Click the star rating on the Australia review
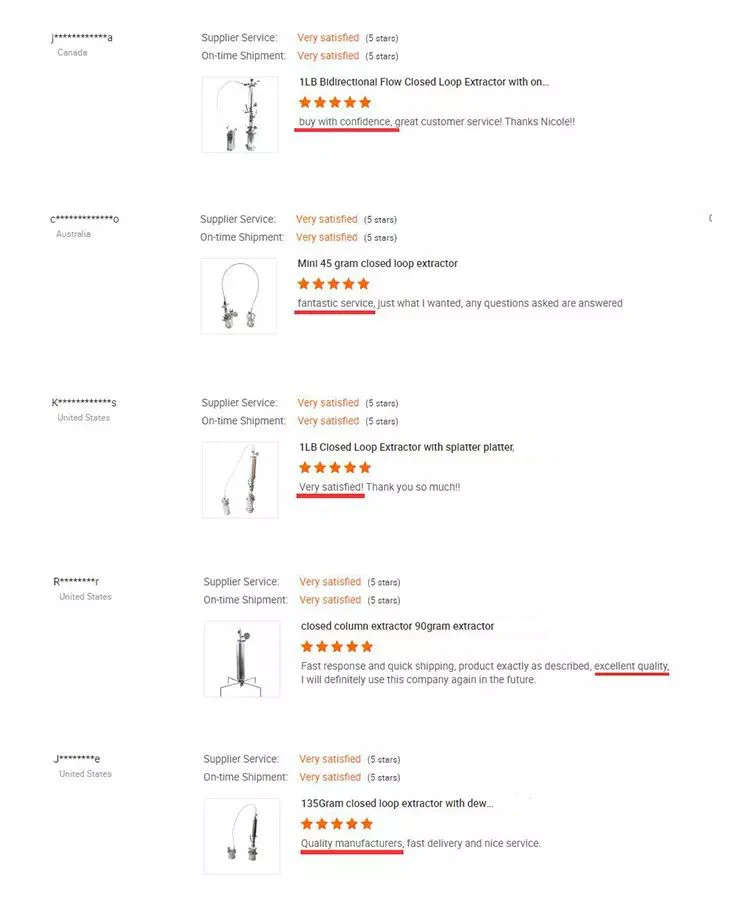The image size is (750, 903). click(x=334, y=284)
